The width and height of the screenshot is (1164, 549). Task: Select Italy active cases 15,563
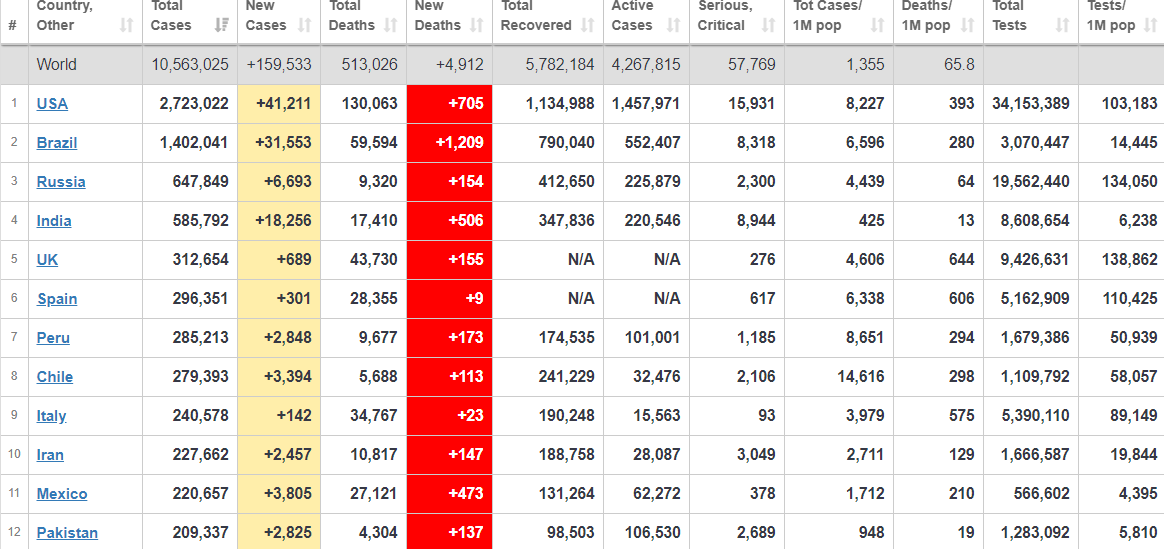pos(655,415)
